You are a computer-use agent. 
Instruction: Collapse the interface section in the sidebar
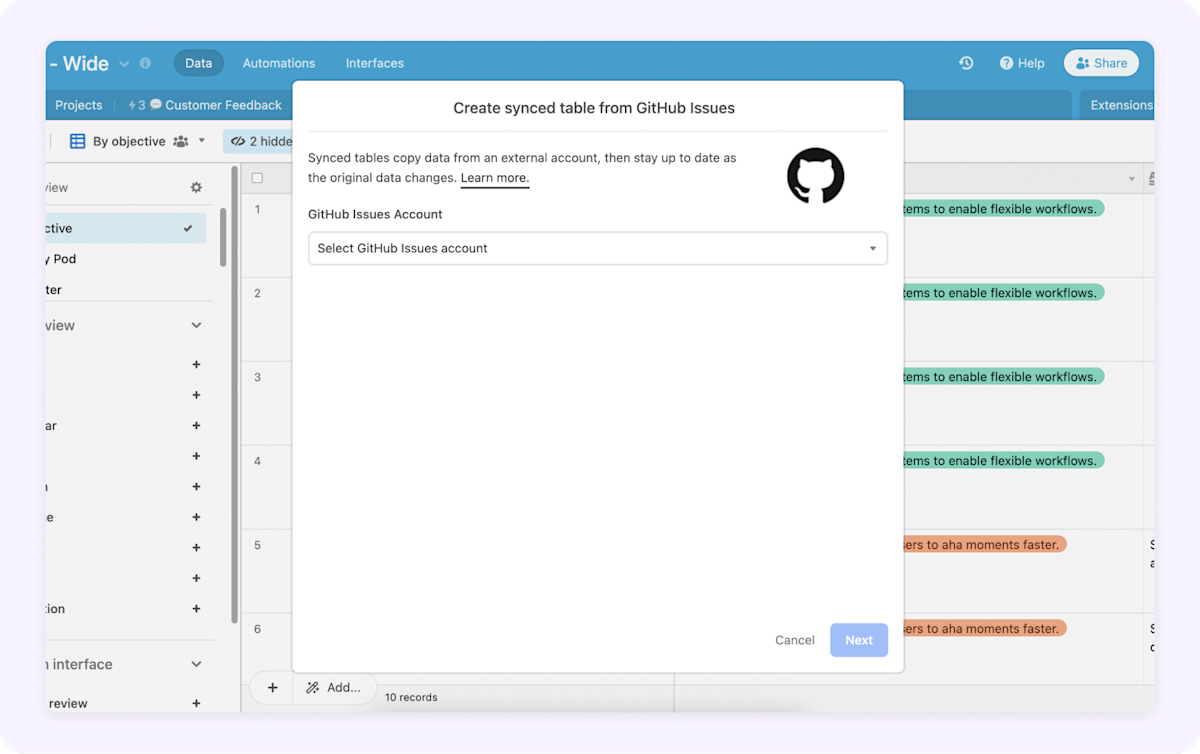click(x=196, y=663)
